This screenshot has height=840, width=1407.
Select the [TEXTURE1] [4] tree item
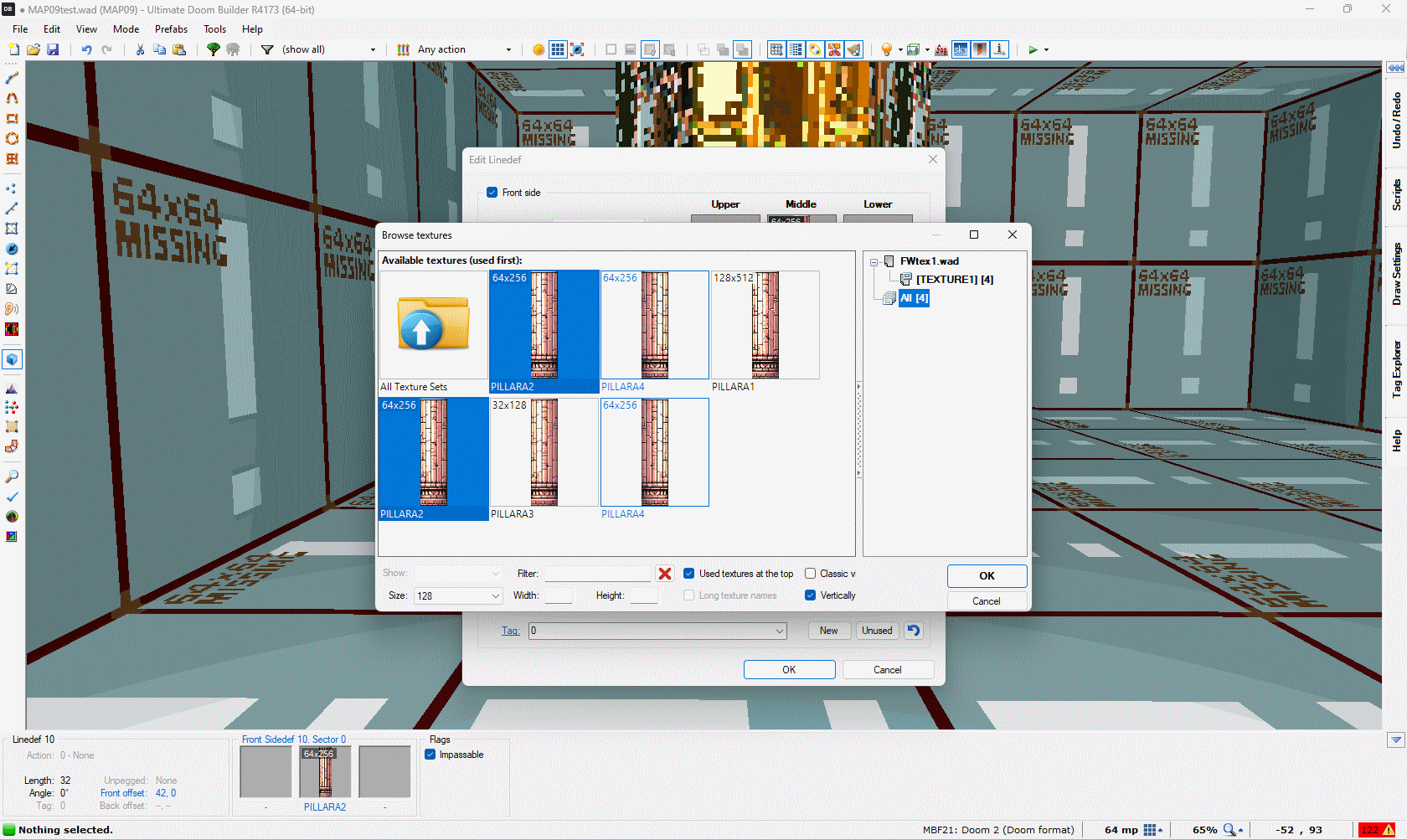point(955,280)
